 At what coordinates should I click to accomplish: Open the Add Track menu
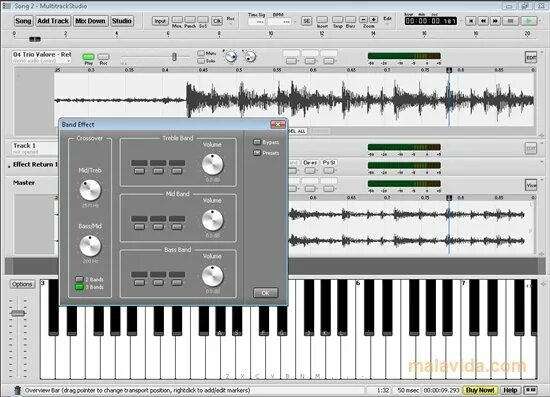coord(53,21)
